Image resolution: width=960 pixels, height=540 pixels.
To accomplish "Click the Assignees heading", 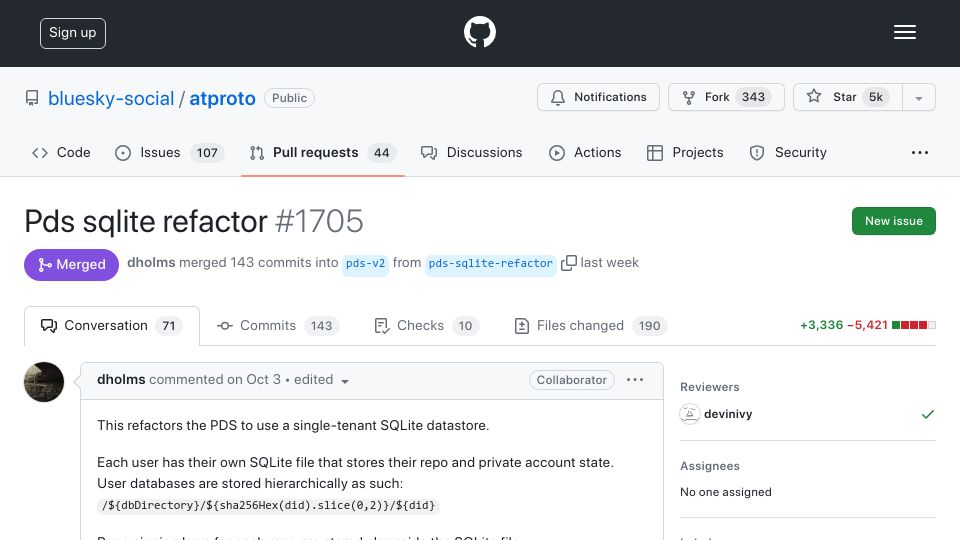I will [x=710, y=466].
